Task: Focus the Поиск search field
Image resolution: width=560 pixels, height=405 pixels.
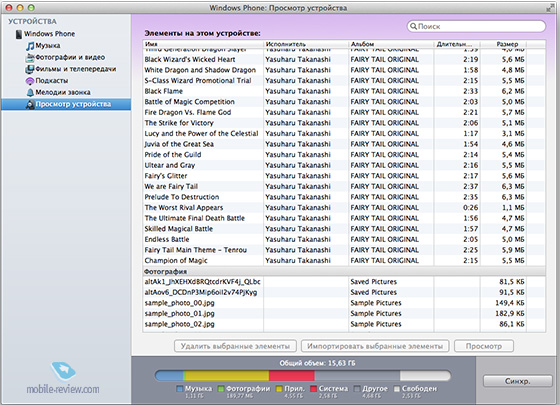Action: [476, 26]
